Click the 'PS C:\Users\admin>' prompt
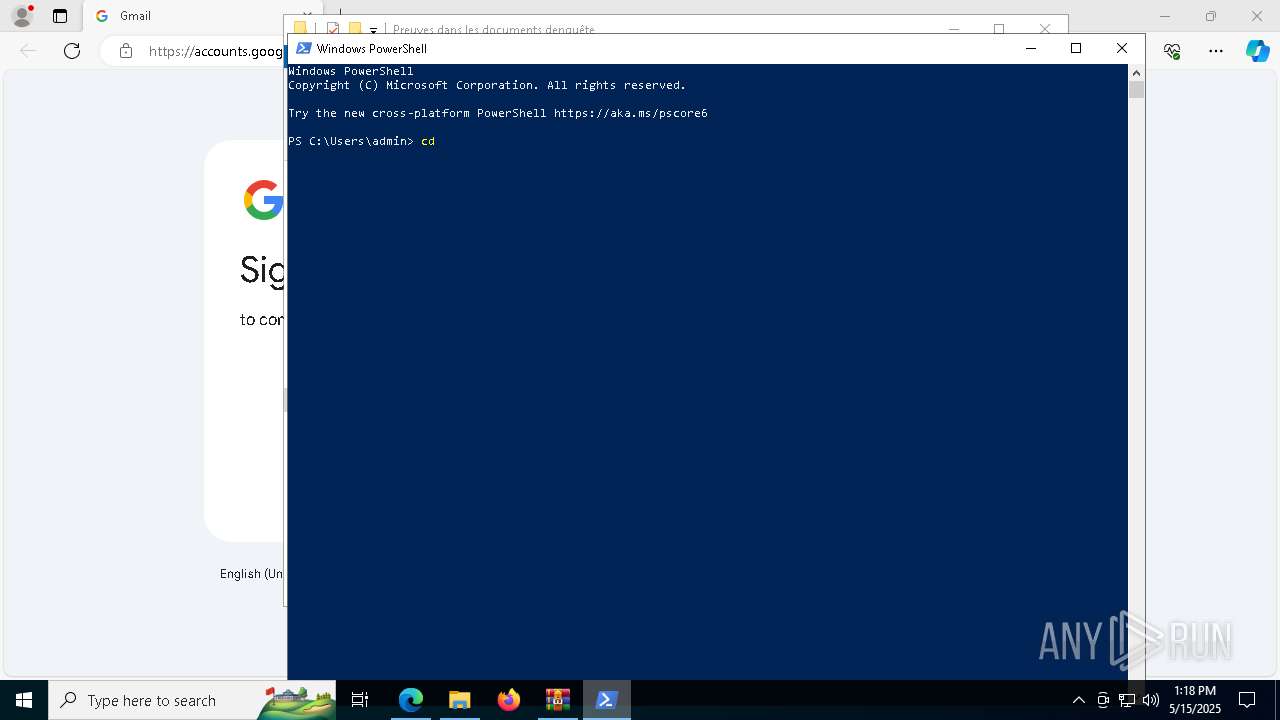 pyautogui.click(x=351, y=141)
